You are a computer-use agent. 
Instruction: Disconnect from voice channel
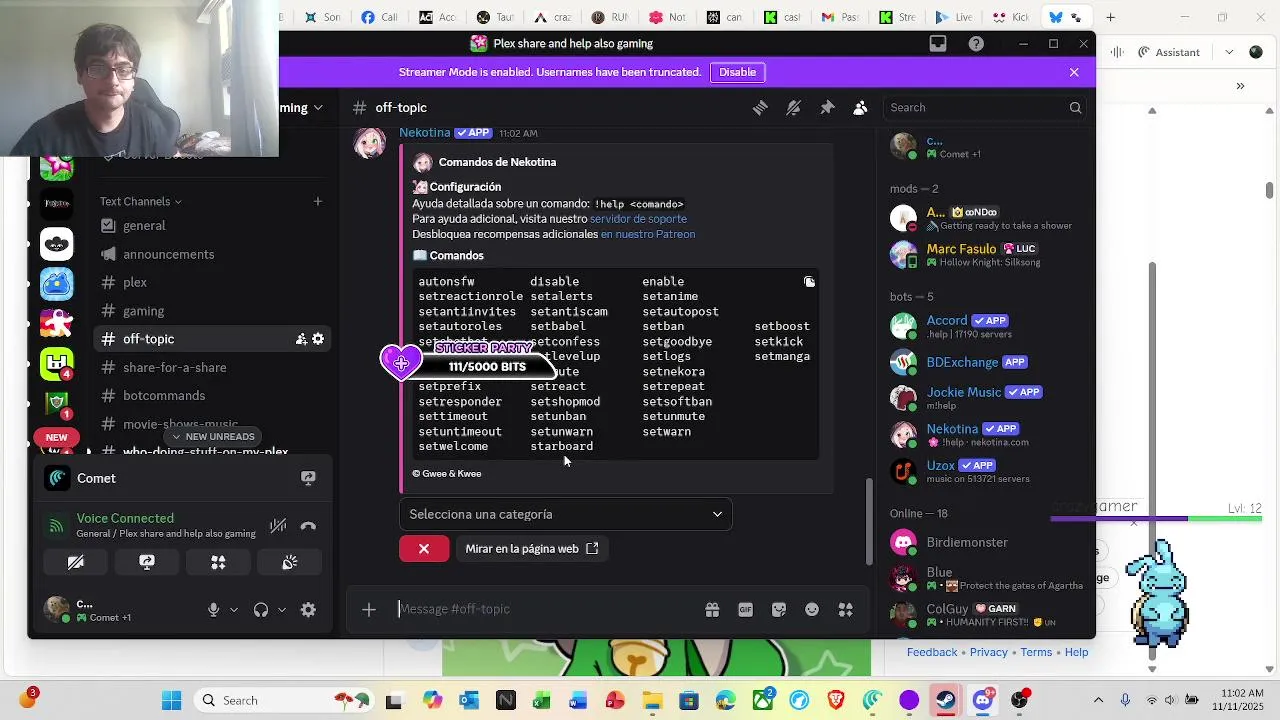pos(308,526)
